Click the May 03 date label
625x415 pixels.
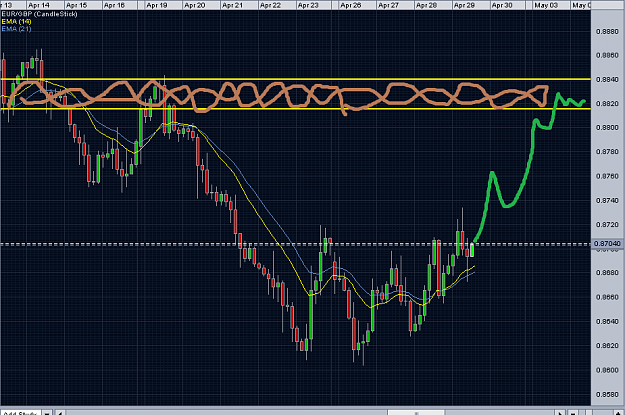(x=546, y=5)
